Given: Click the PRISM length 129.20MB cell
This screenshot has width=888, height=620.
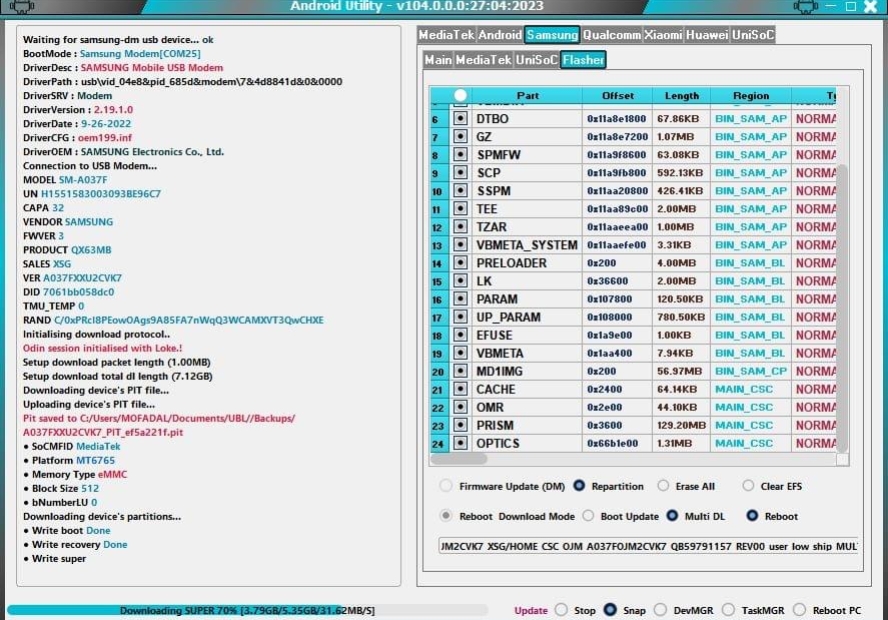Looking at the screenshot, I should [681, 425].
